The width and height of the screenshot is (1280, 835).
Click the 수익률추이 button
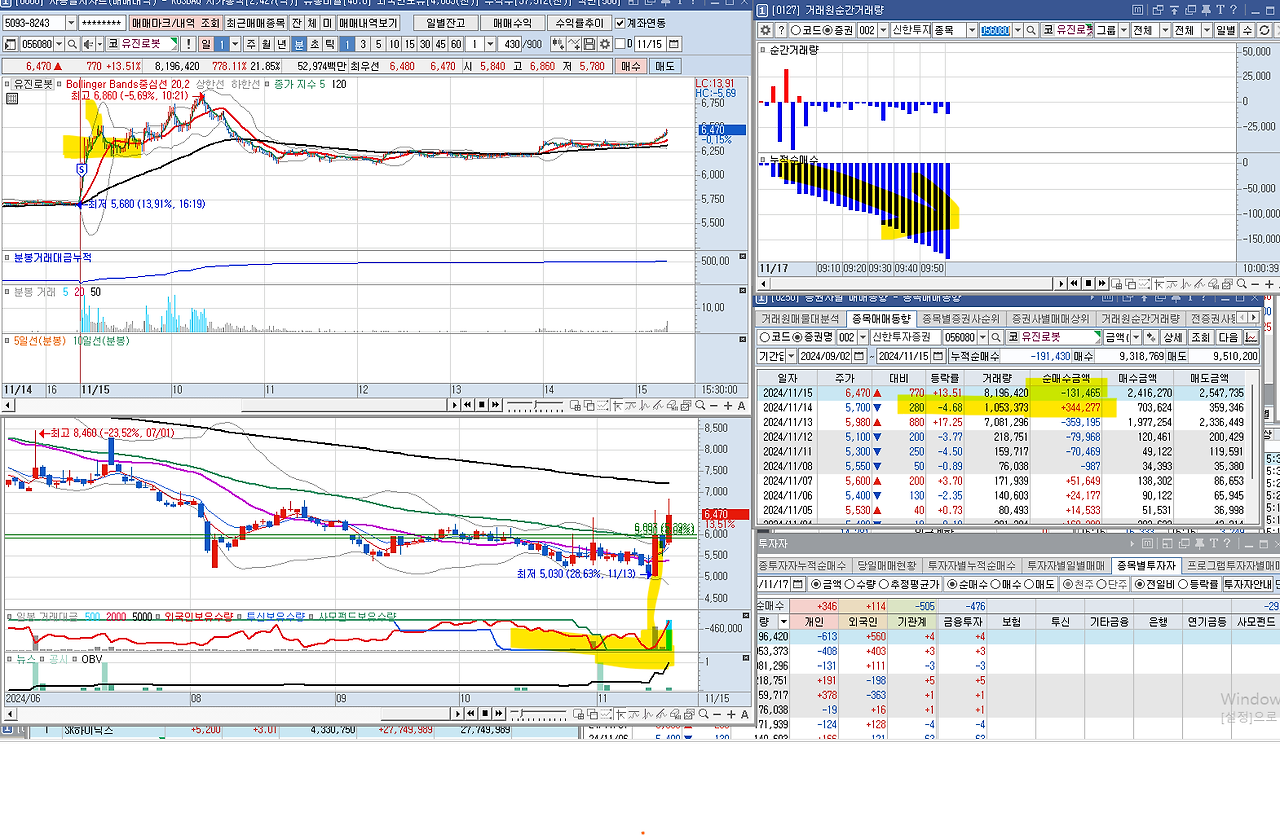pyautogui.click(x=579, y=22)
